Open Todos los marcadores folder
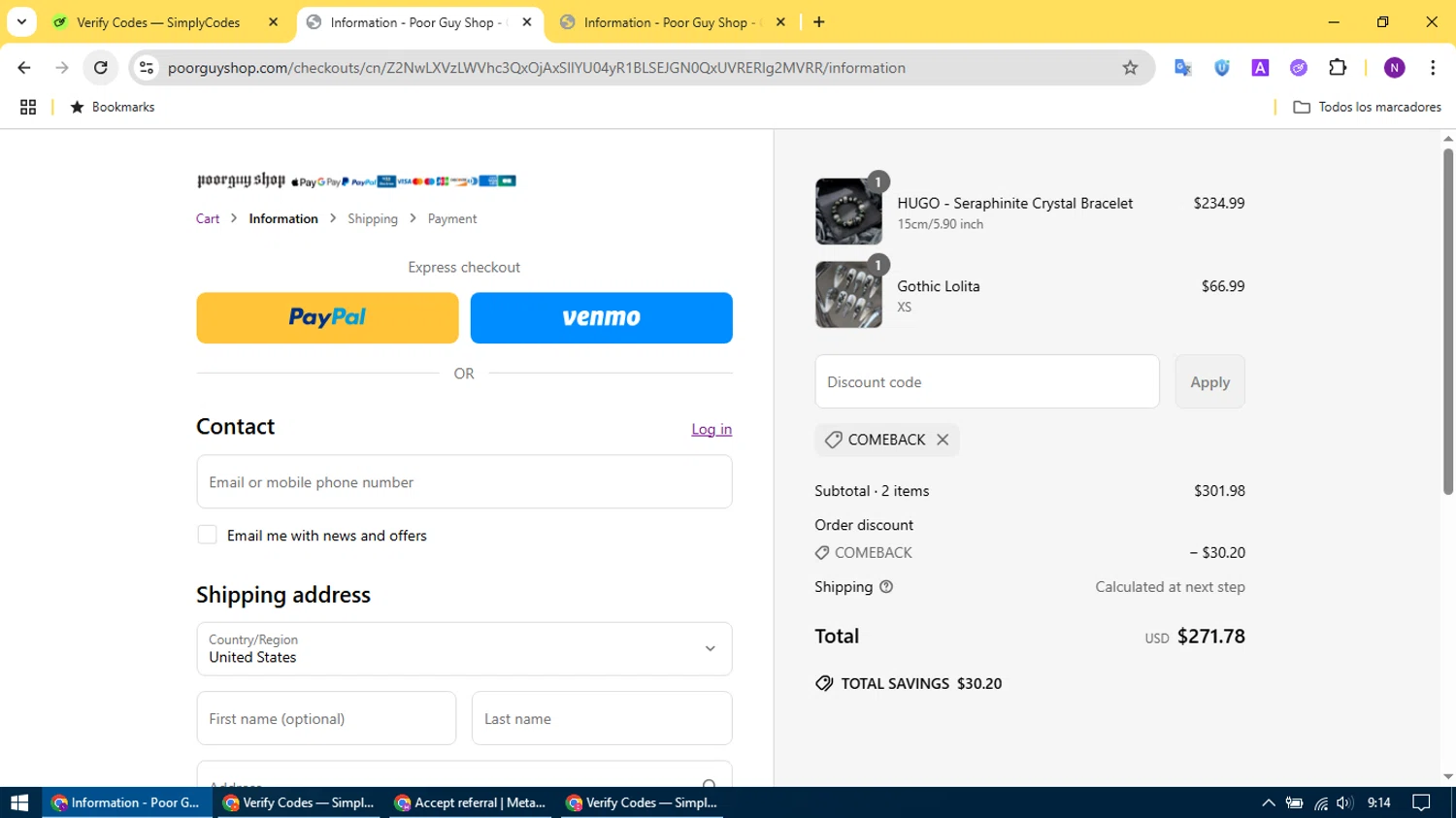This screenshot has width=1456, height=818. click(x=1367, y=107)
